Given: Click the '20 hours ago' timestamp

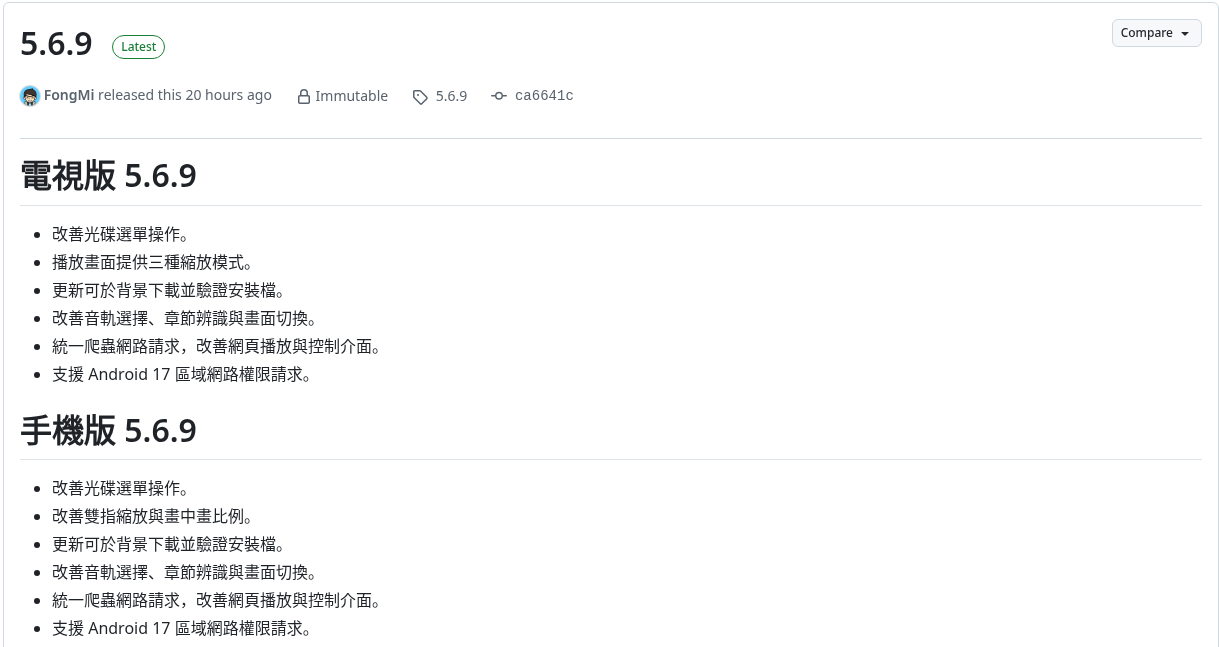Looking at the screenshot, I should tap(229, 95).
